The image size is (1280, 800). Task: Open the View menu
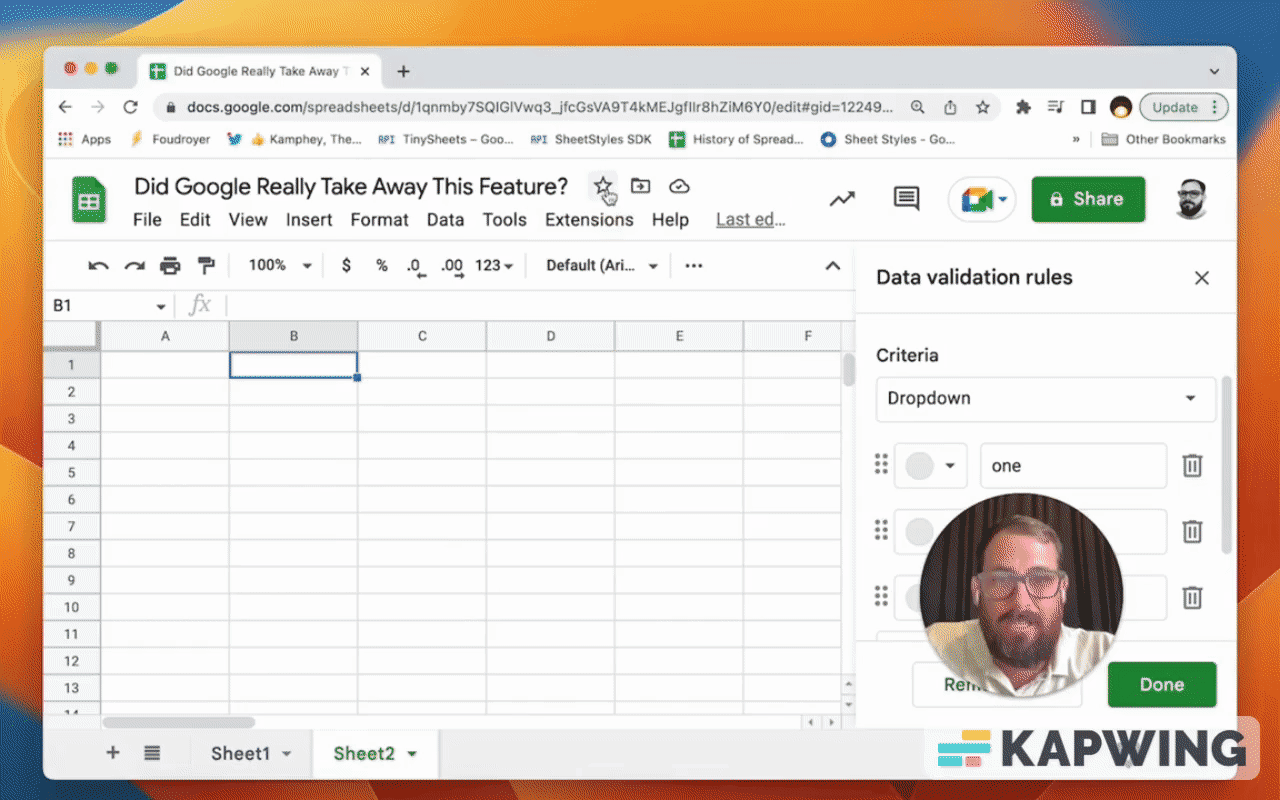point(248,220)
